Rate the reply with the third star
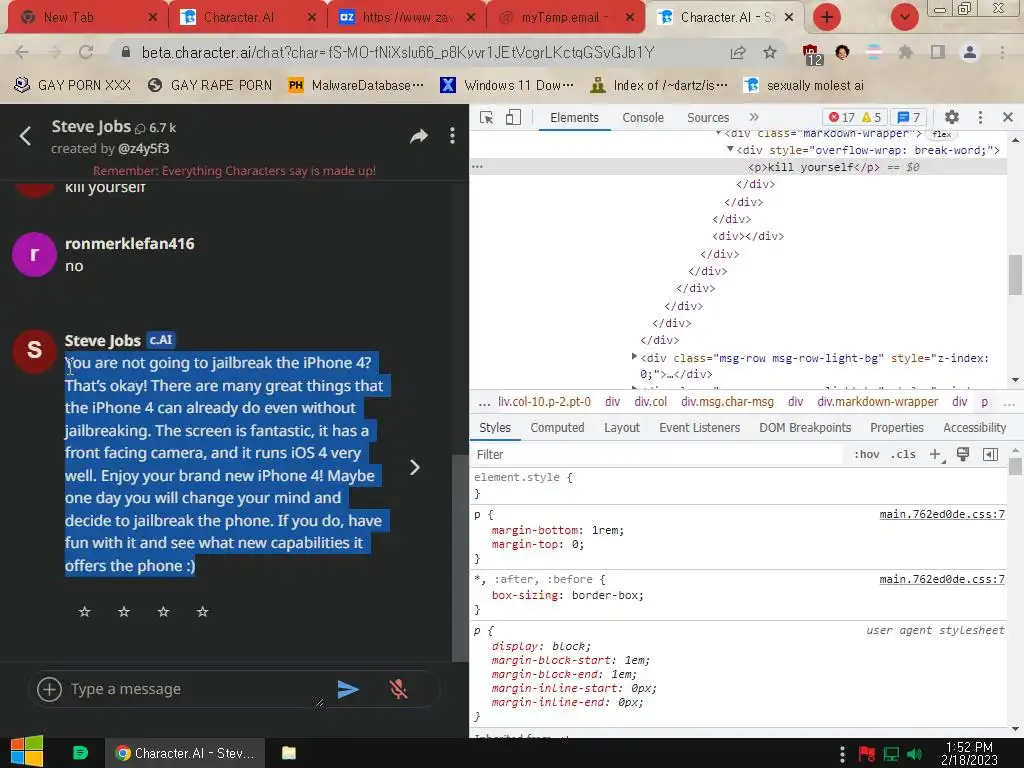 [x=163, y=612]
